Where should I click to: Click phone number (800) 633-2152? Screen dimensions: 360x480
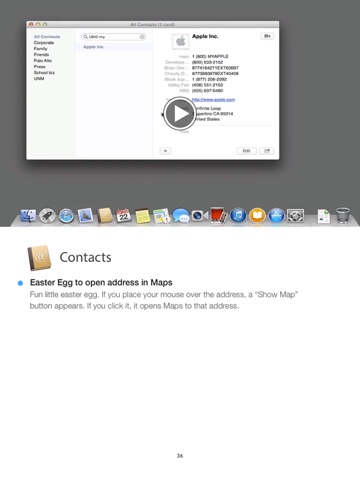207,62
